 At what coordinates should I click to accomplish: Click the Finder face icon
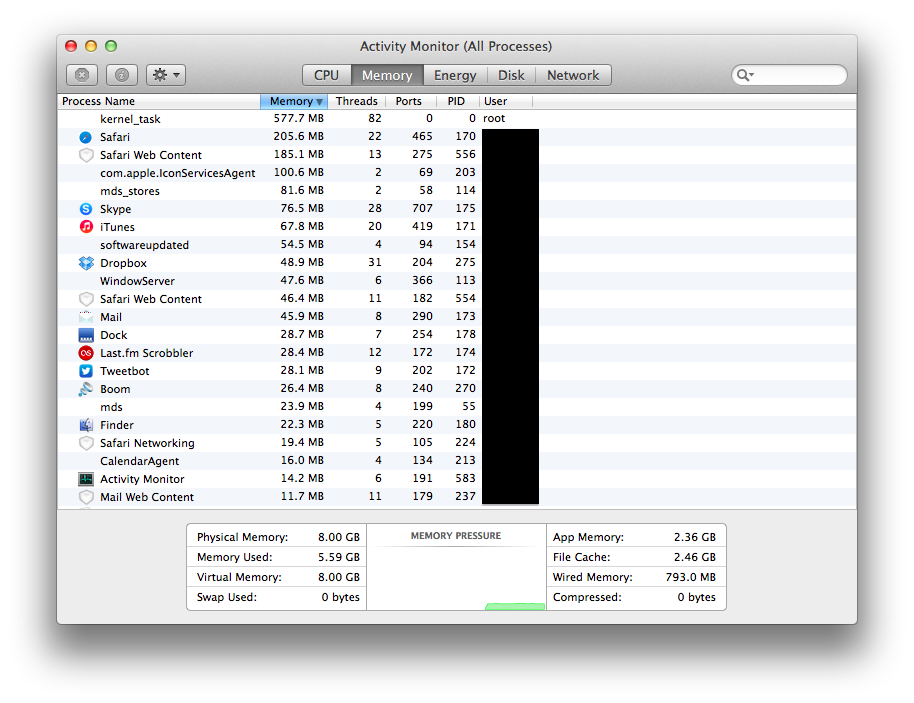coord(86,425)
